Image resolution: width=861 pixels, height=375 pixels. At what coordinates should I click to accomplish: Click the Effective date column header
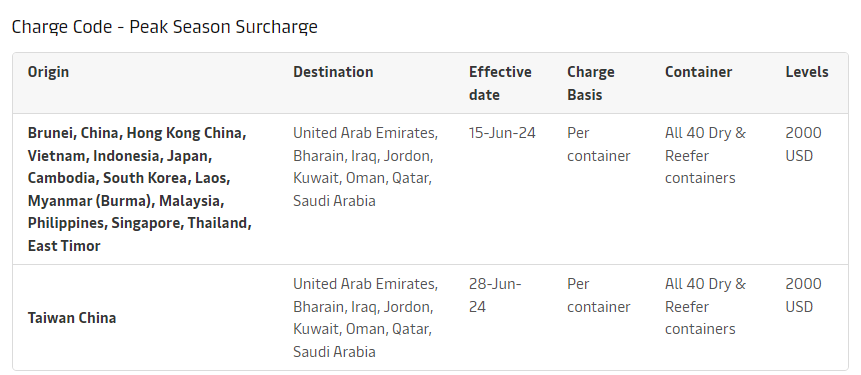point(500,83)
